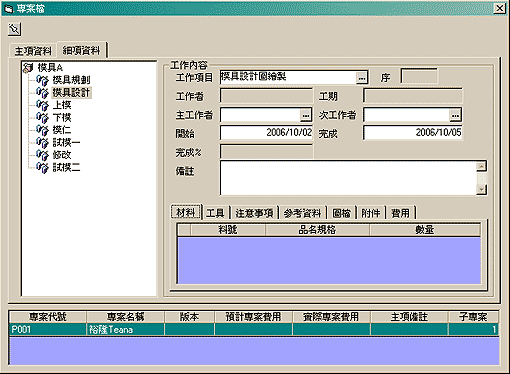This screenshot has width=510, height=374.
Task: Open the 圖檔 tab
Action: pos(342,213)
